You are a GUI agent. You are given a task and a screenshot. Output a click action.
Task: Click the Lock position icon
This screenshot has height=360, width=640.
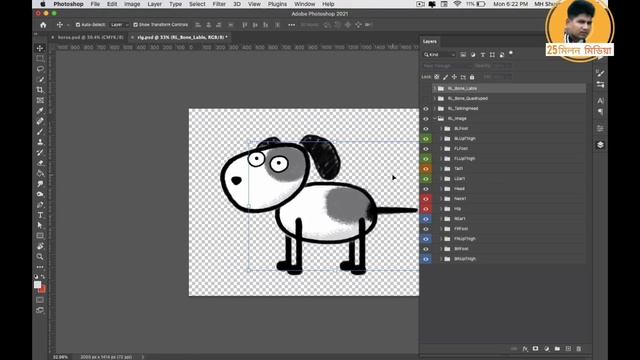pos(454,77)
